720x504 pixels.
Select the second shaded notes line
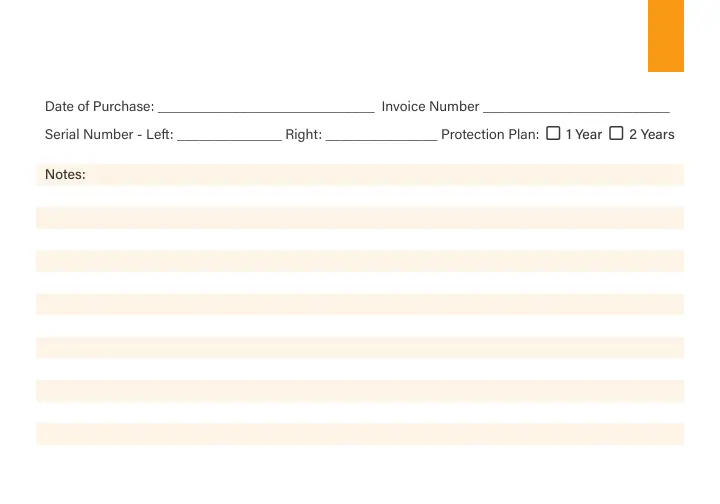point(360,218)
